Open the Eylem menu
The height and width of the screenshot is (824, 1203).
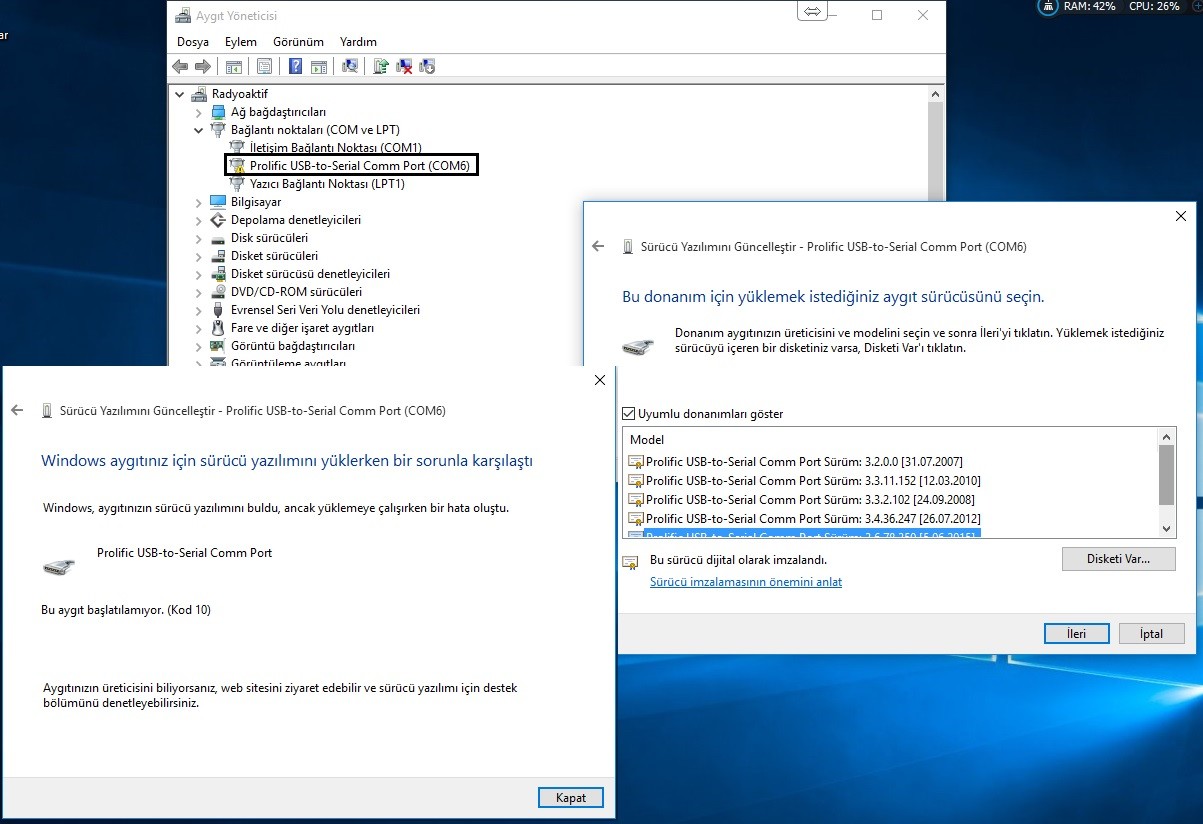tap(240, 42)
